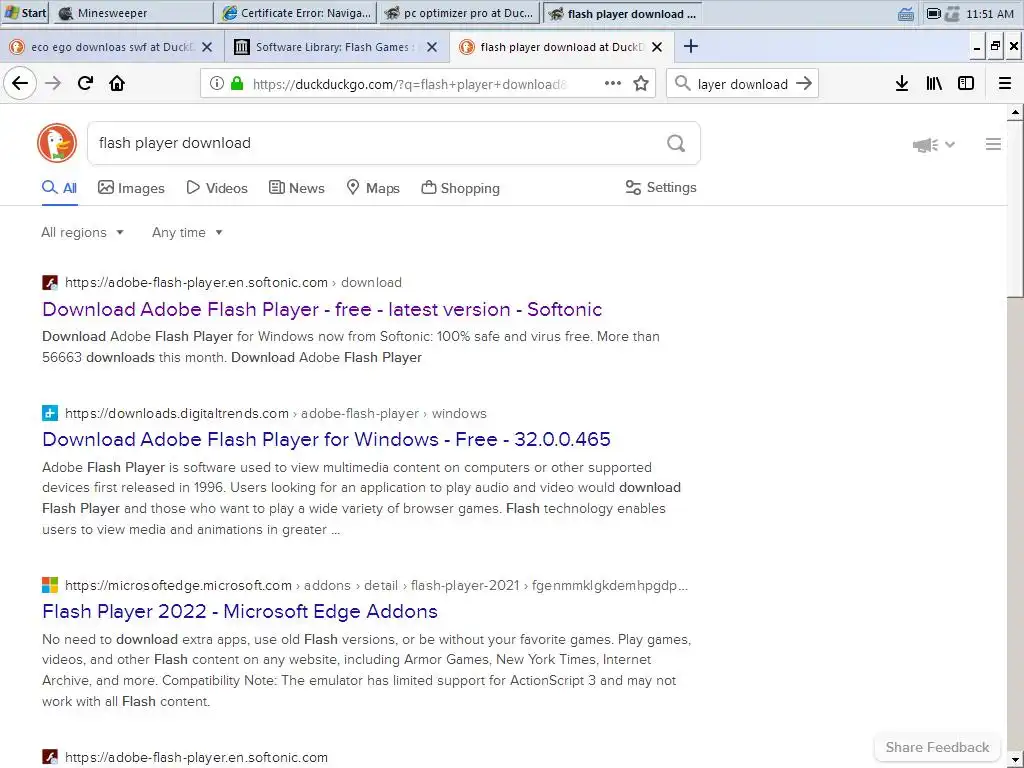Click the forward navigation arrow
The height and width of the screenshot is (768, 1024).
click(53, 84)
